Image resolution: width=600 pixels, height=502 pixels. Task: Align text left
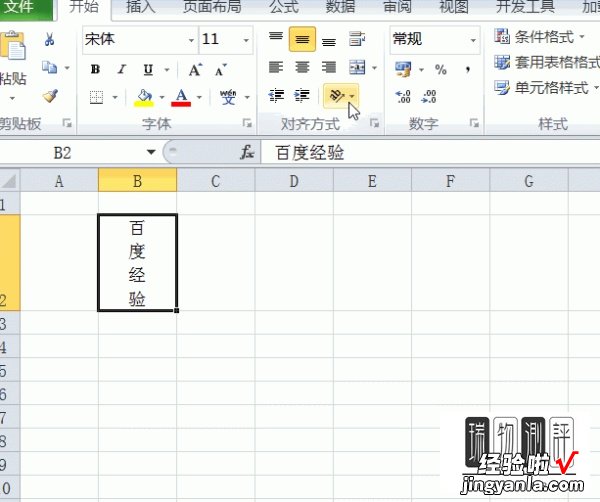click(276, 67)
